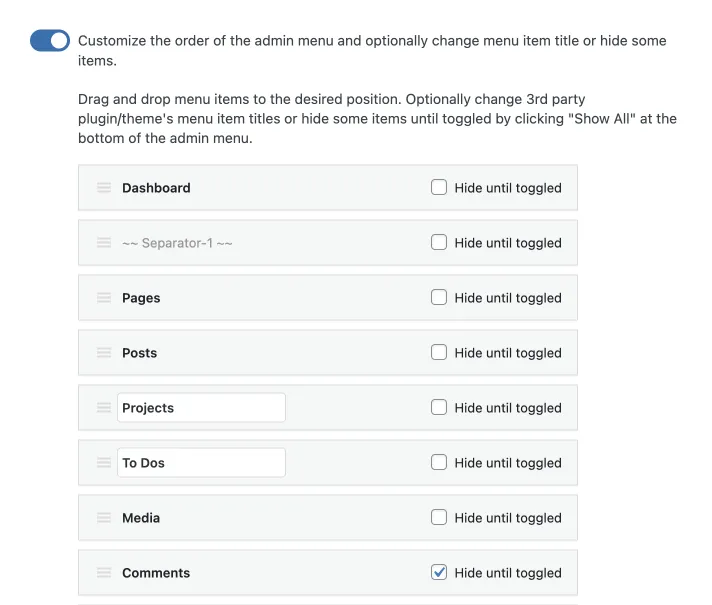Click the drag handle beside Media
Viewport: 712px width, 605px height.
click(x=104, y=517)
